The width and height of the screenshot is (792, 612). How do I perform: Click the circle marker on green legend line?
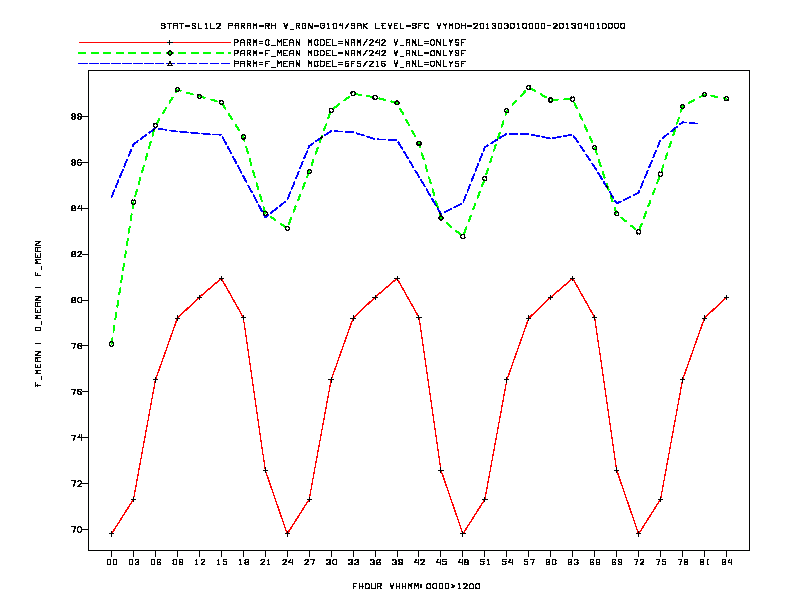coord(170,53)
